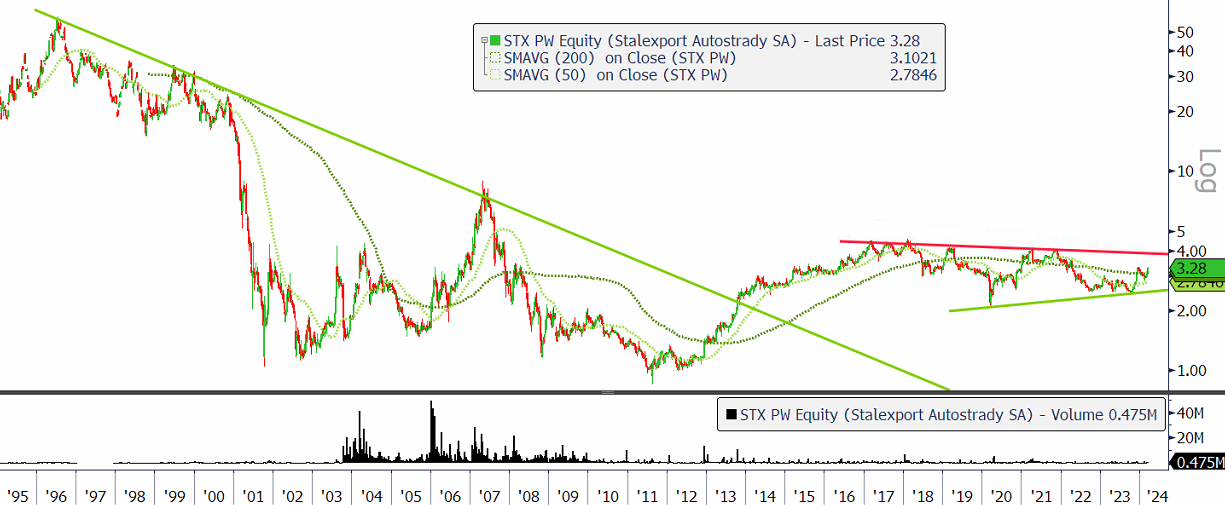Click the black 0.475M volume axis tag
The image size is (1225, 505).
[x=1196, y=462]
